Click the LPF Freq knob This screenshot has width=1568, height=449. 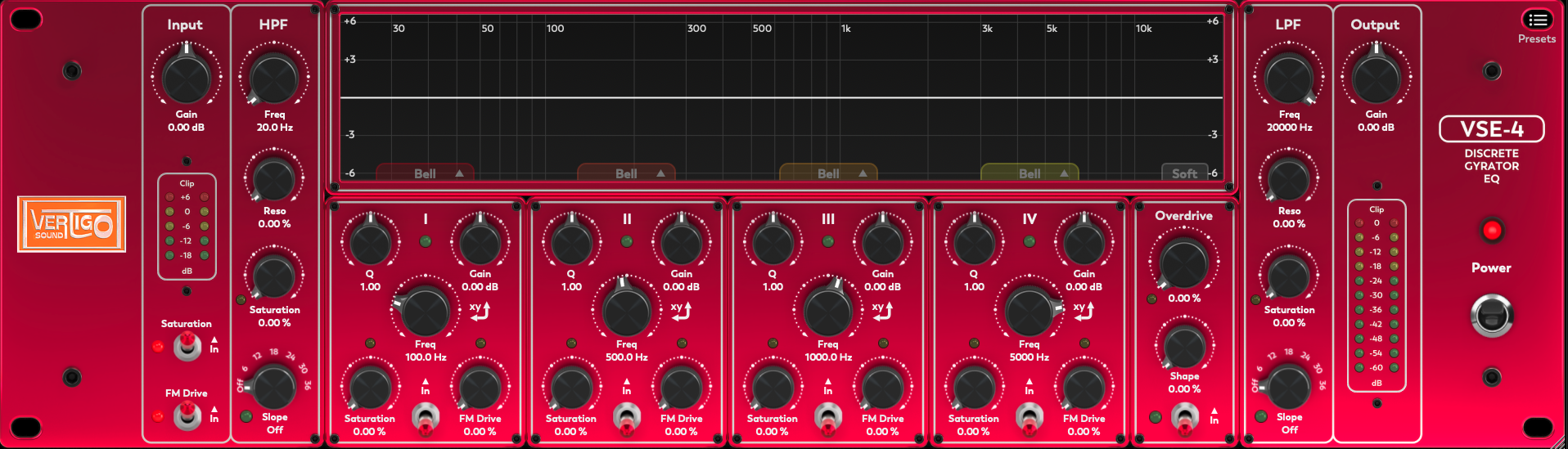pyautogui.click(x=1289, y=79)
